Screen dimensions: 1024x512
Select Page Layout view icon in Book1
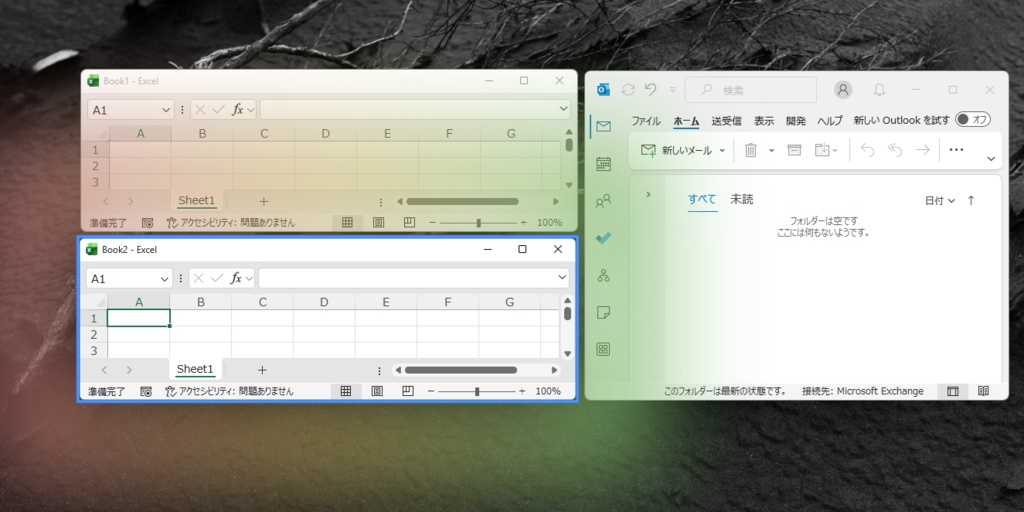pyautogui.click(x=378, y=223)
